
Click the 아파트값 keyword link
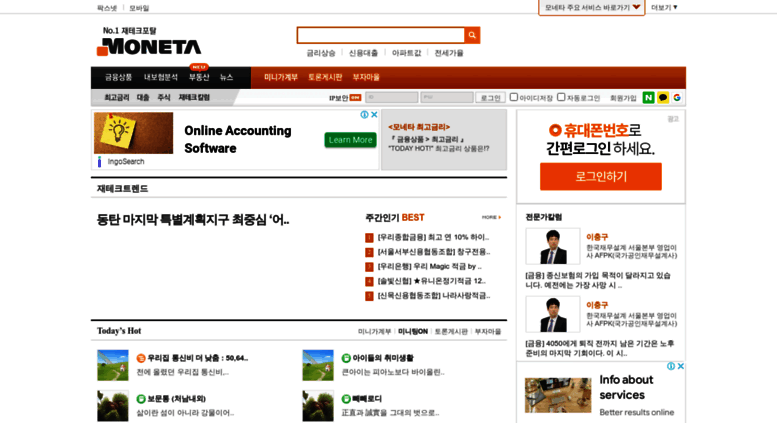click(x=406, y=53)
